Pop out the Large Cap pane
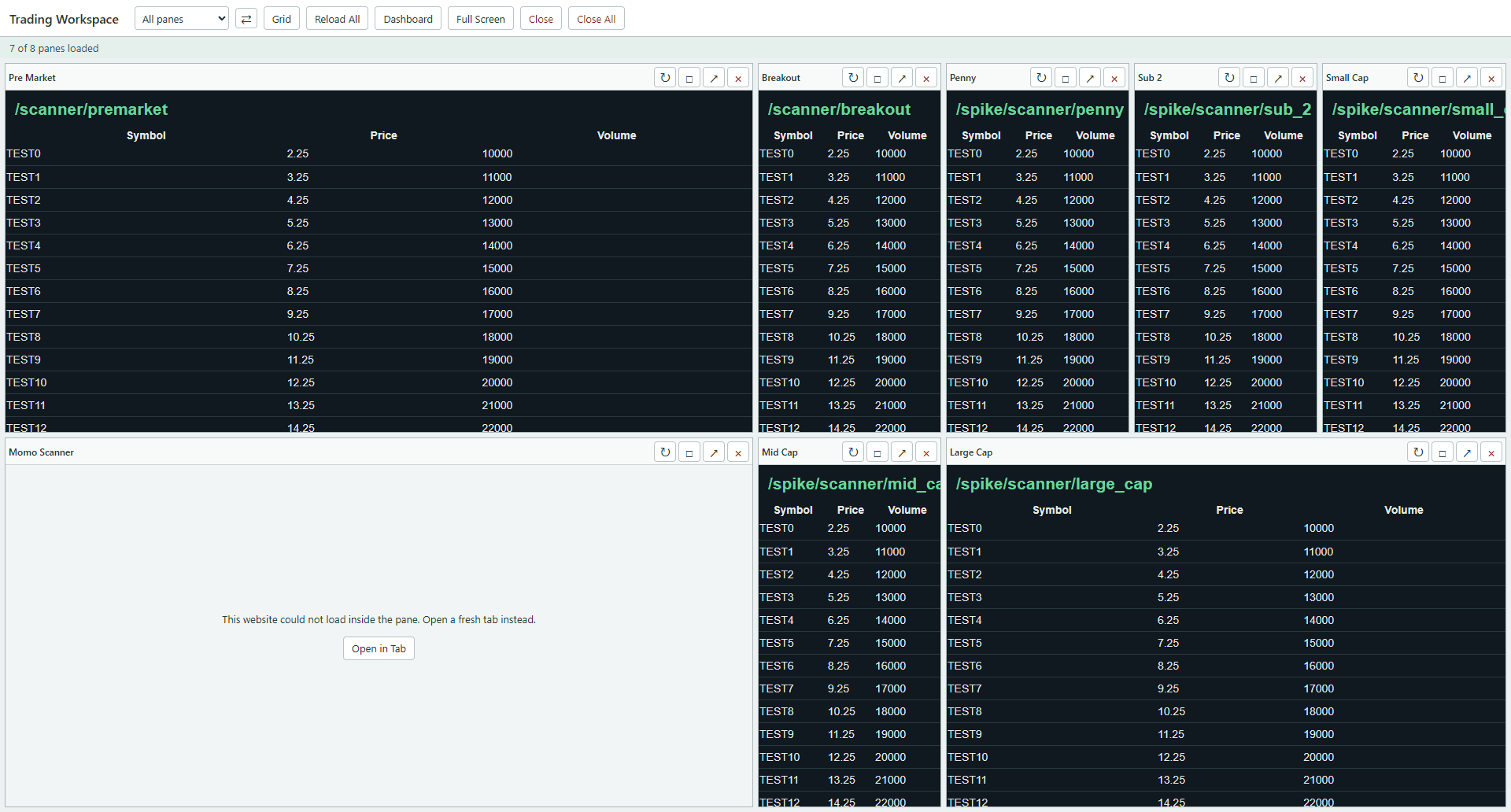The height and width of the screenshot is (812, 1511). pyautogui.click(x=1467, y=452)
